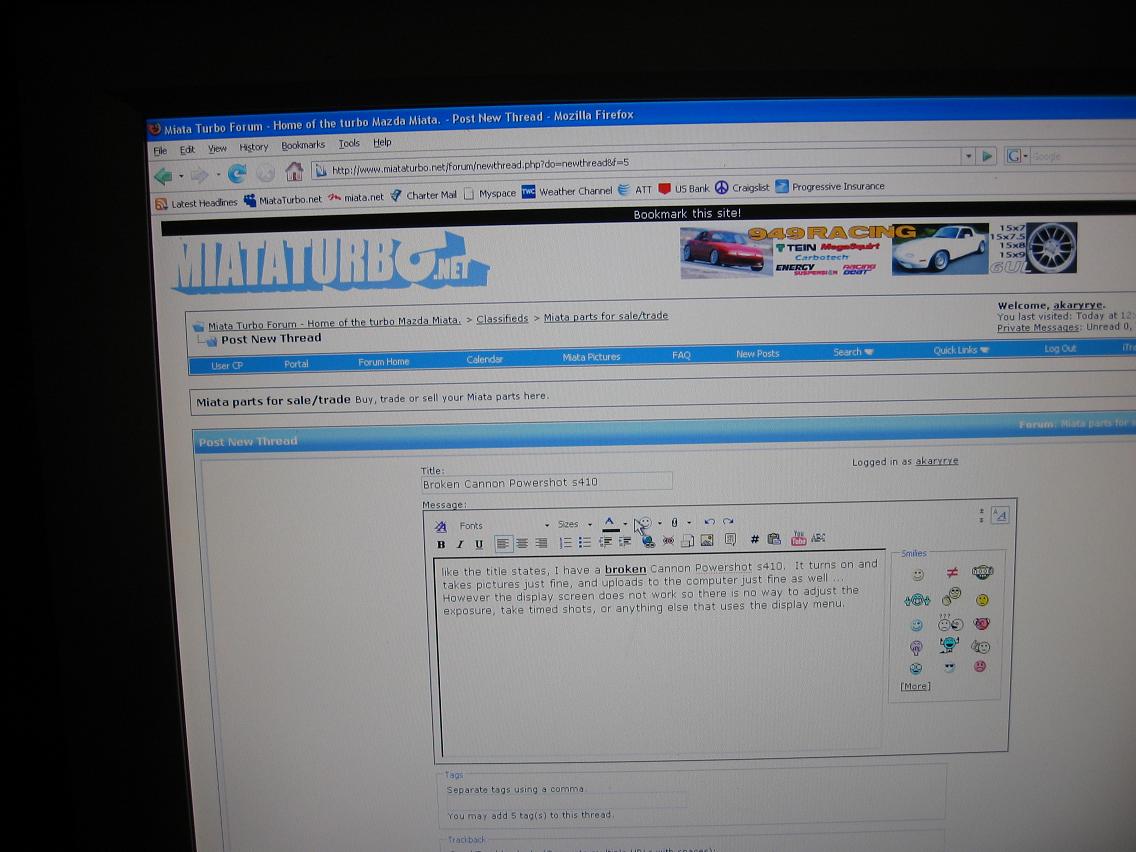The width and height of the screenshot is (1136, 852).
Task: Insert a YouTube video tag
Action: coord(798,538)
